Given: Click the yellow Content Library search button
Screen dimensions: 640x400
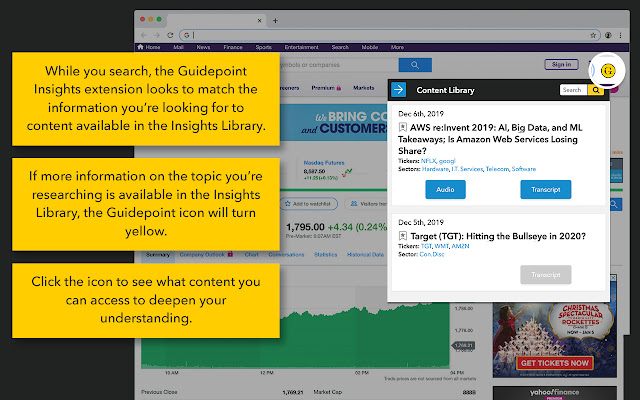Looking at the screenshot, I should coord(596,90).
